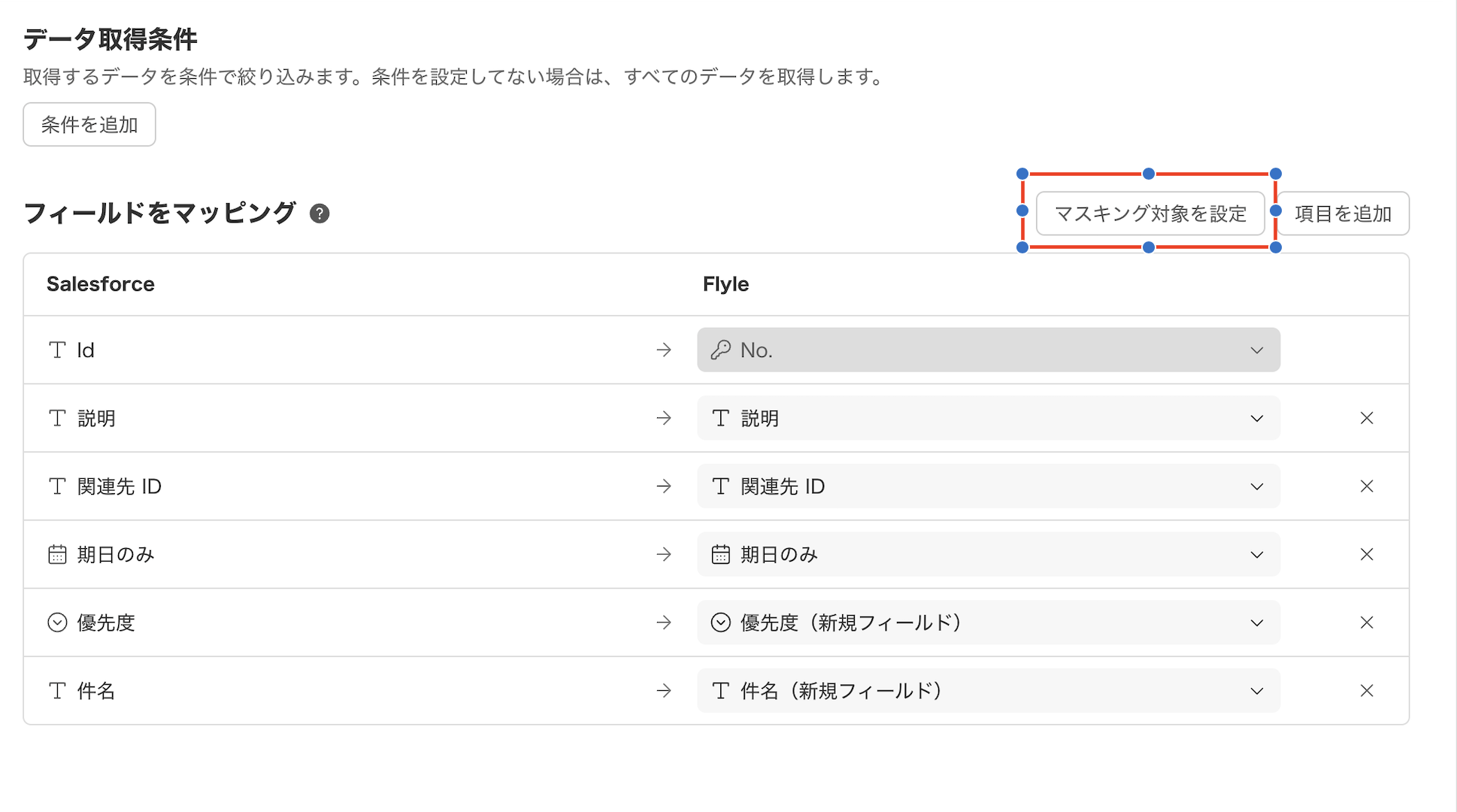Screen dimensions: 1457x812
Task: Click the circle-chevron icon beside Salesforce 優先度
Action: click(57, 623)
